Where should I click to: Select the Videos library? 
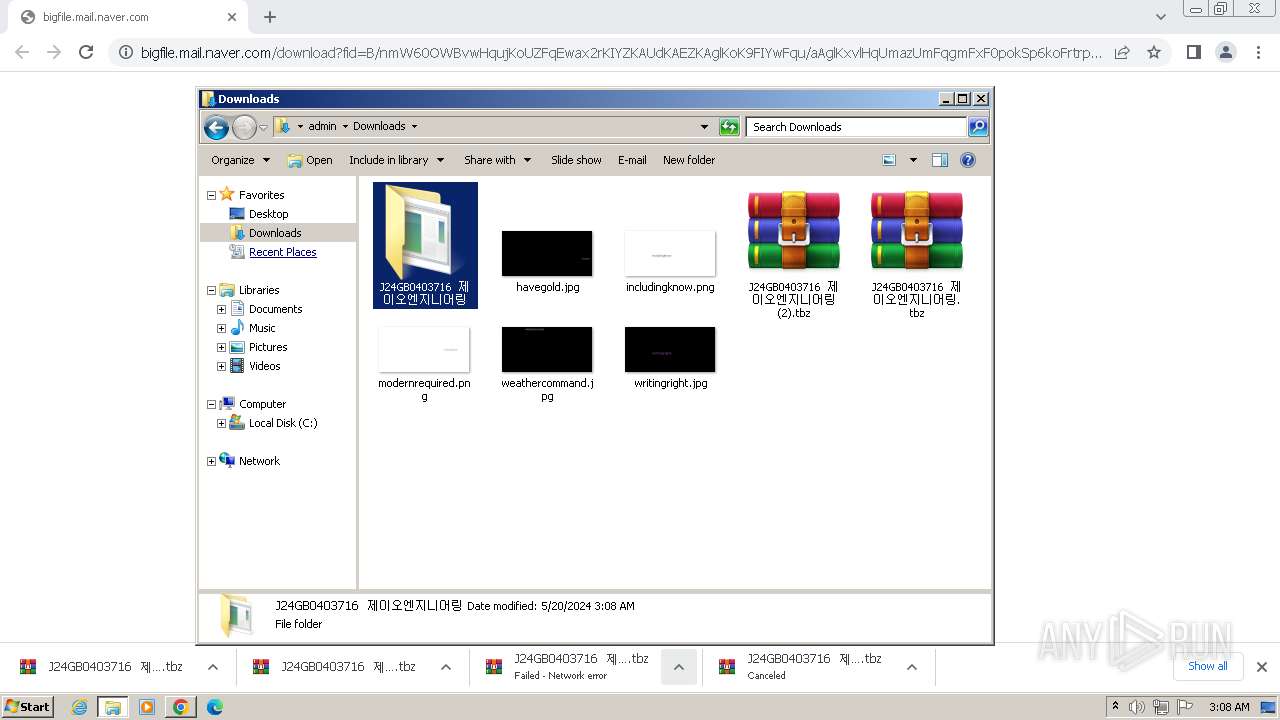pos(264,366)
